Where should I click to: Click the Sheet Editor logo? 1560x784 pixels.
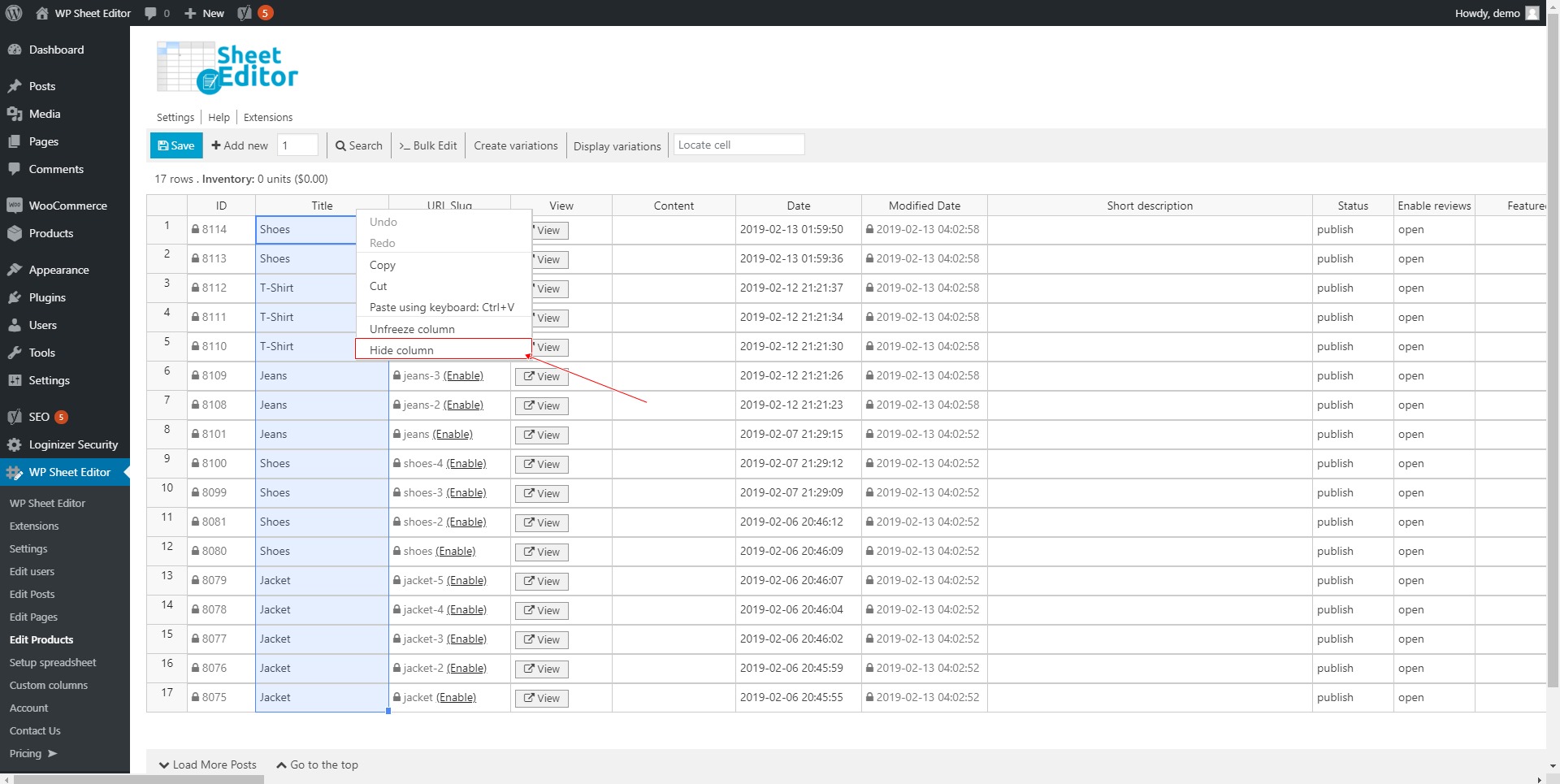tap(227, 68)
